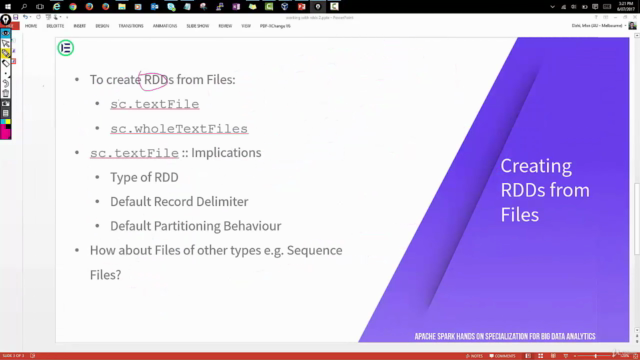Click the green outline icon on slide
The image size is (640, 360).
[66, 48]
